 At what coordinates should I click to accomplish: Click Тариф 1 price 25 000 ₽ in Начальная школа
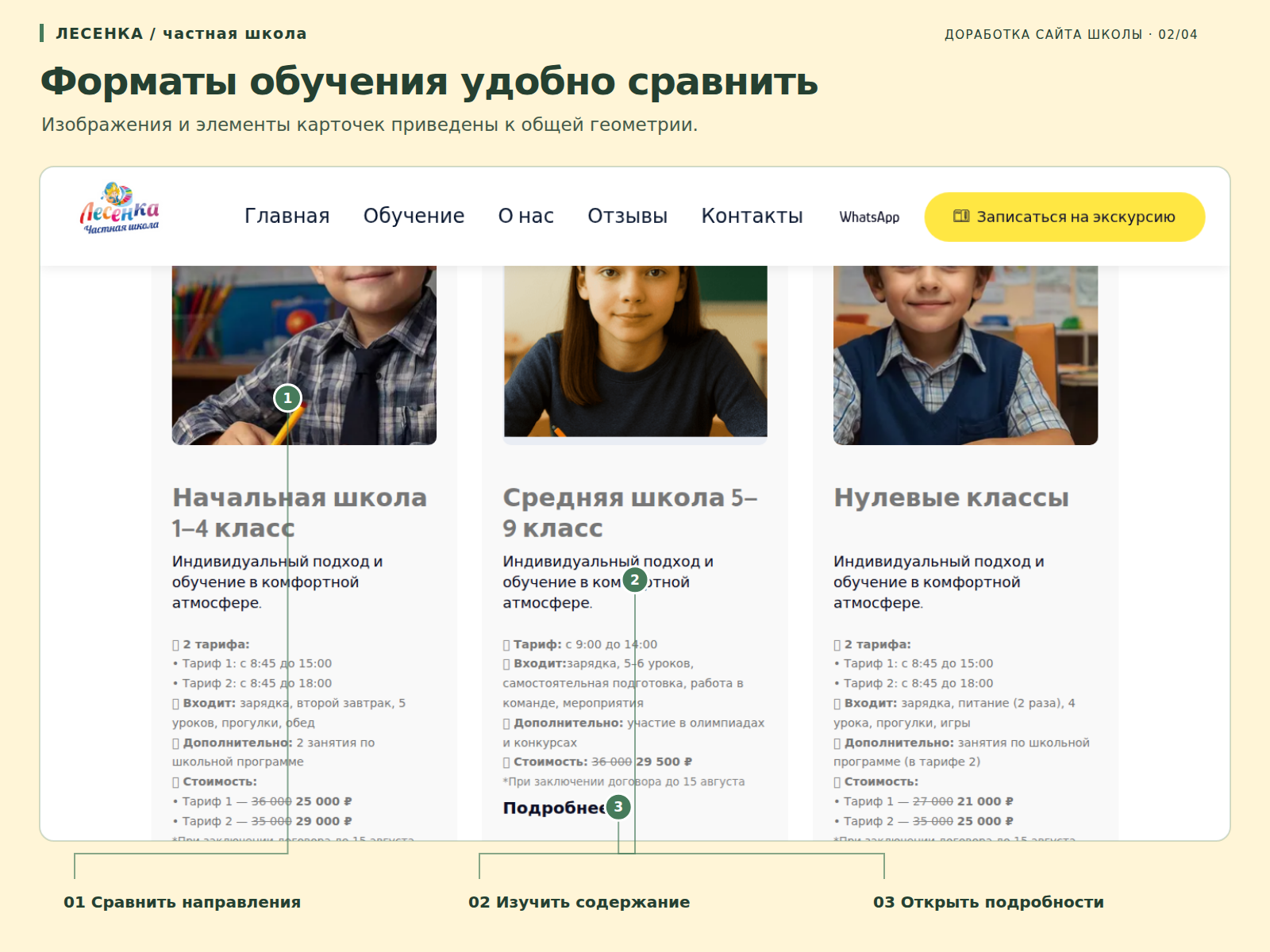324,801
